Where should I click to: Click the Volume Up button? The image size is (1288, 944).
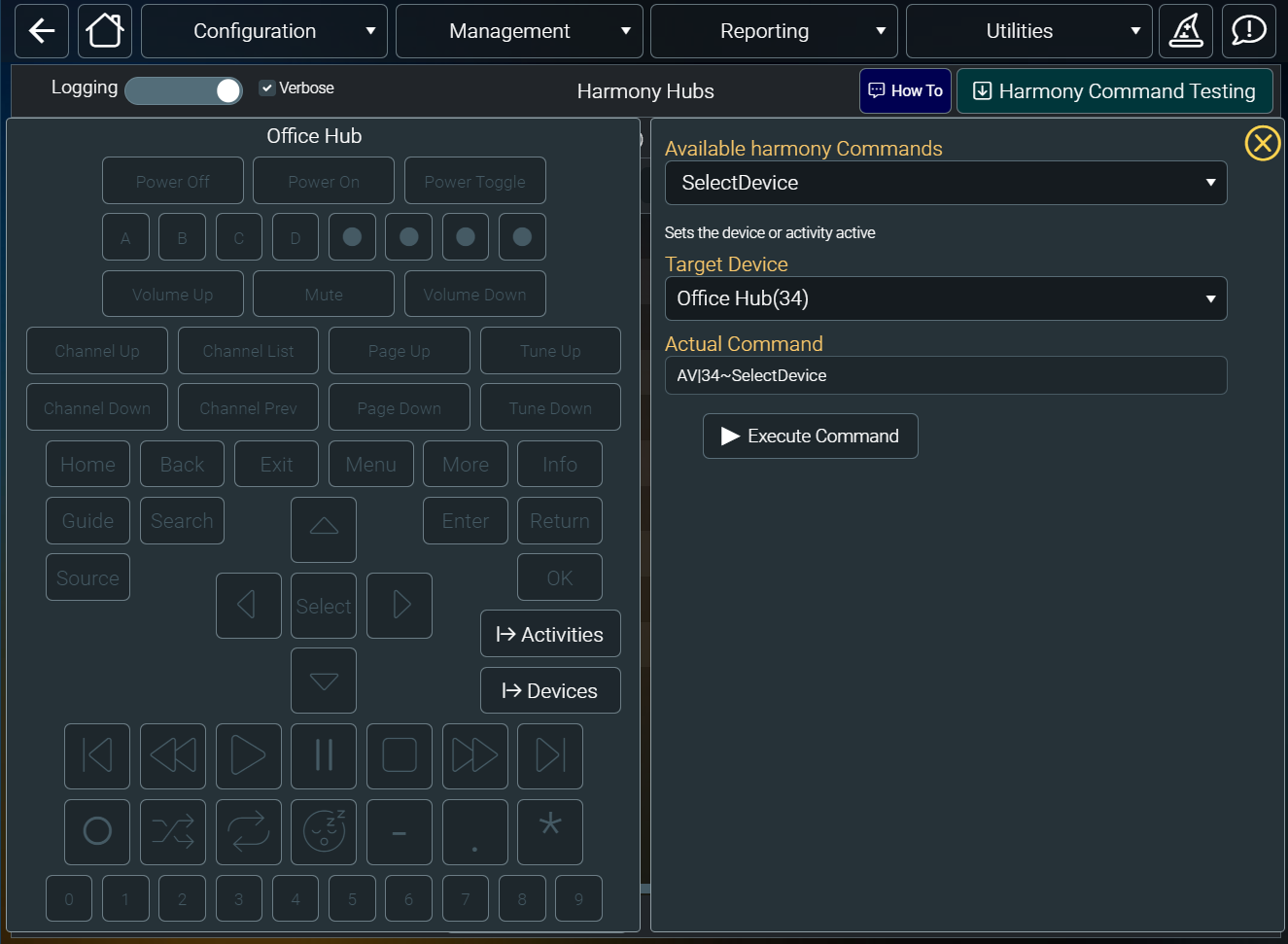(x=173, y=294)
